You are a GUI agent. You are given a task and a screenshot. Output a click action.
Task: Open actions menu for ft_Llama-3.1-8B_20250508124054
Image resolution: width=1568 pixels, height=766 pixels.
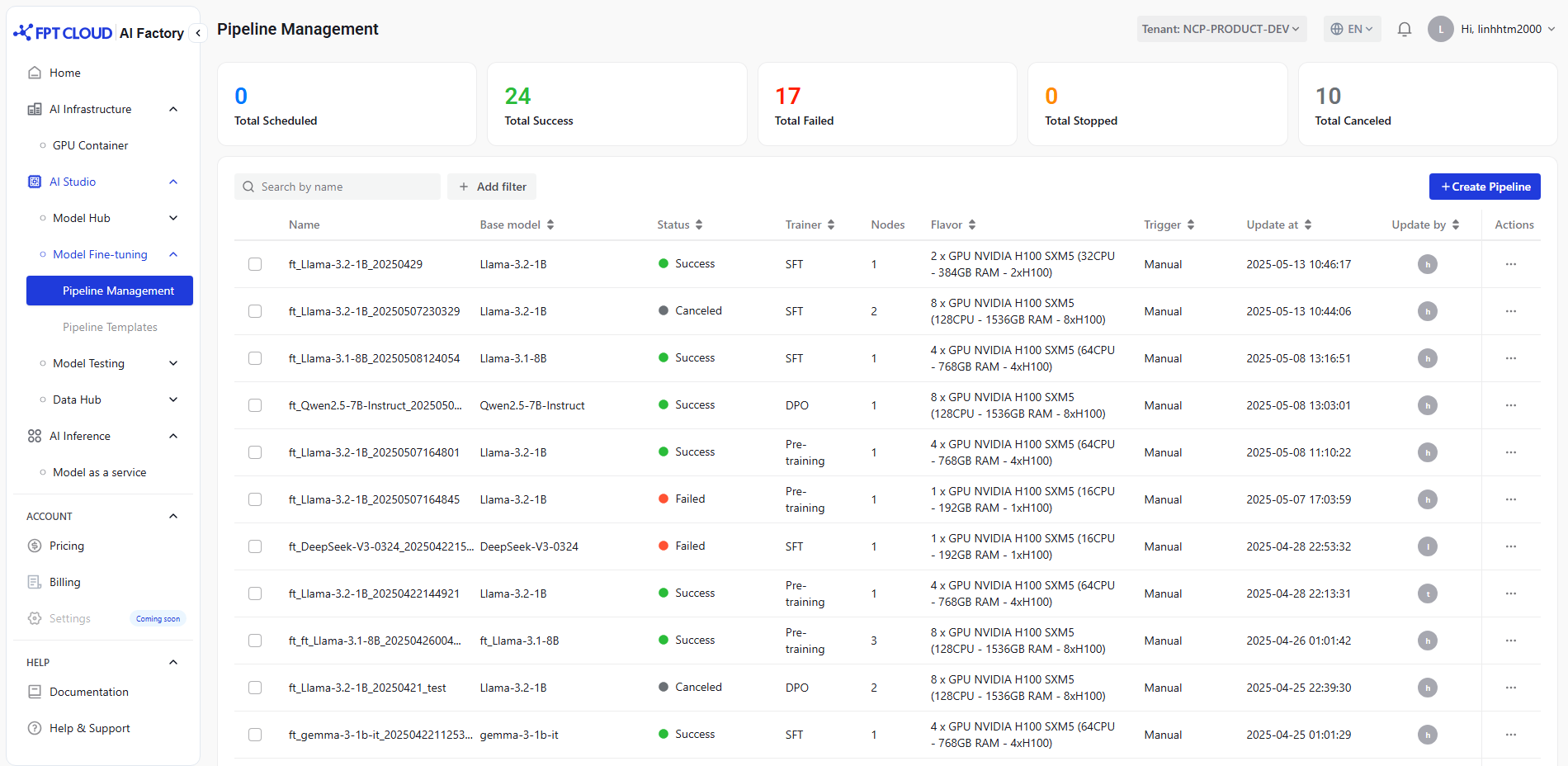[1510, 358]
